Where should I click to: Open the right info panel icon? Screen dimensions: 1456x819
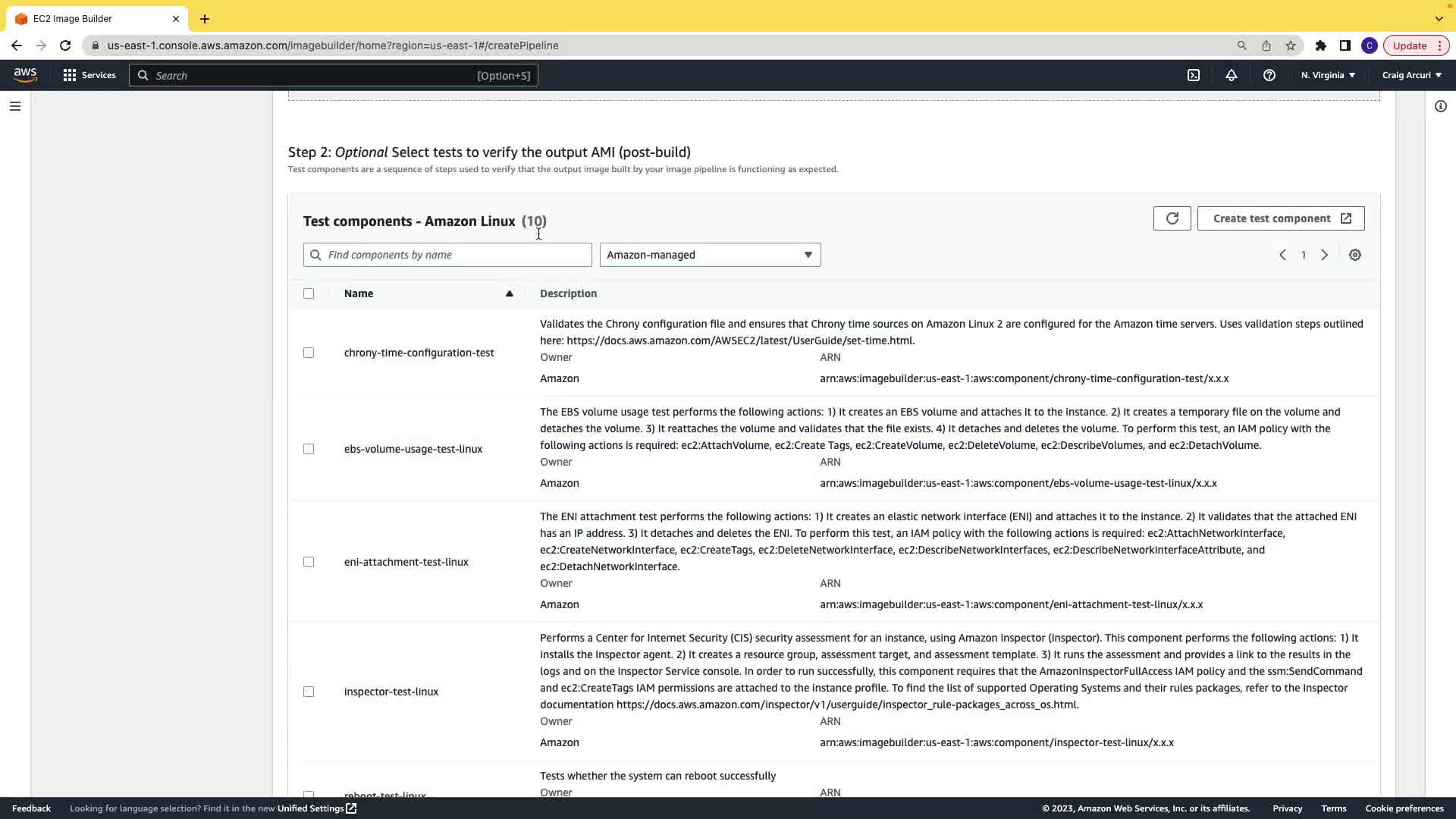(x=1441, y=106)
